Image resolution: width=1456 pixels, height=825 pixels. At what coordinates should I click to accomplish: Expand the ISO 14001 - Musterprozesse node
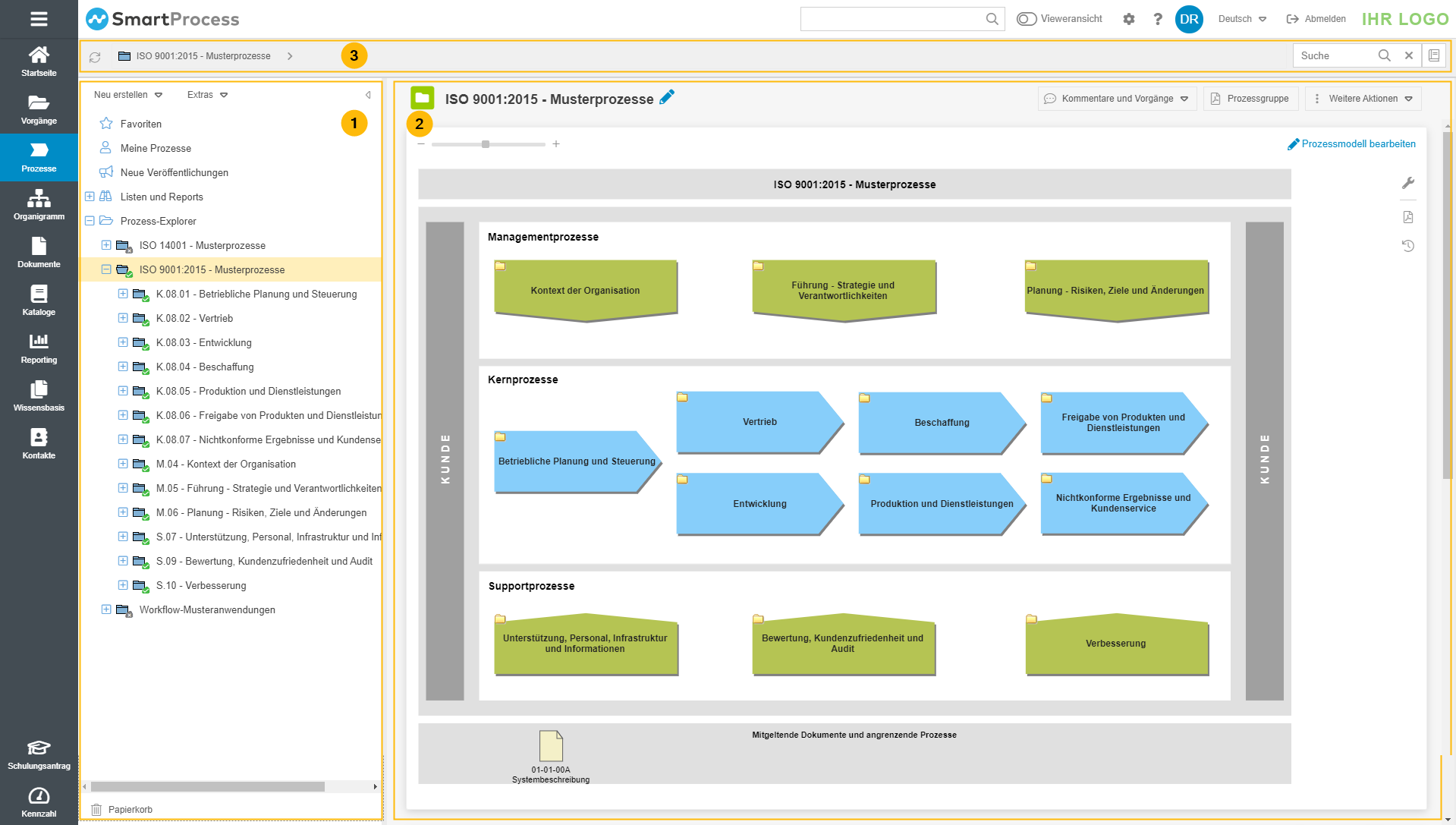pos(106,245)
